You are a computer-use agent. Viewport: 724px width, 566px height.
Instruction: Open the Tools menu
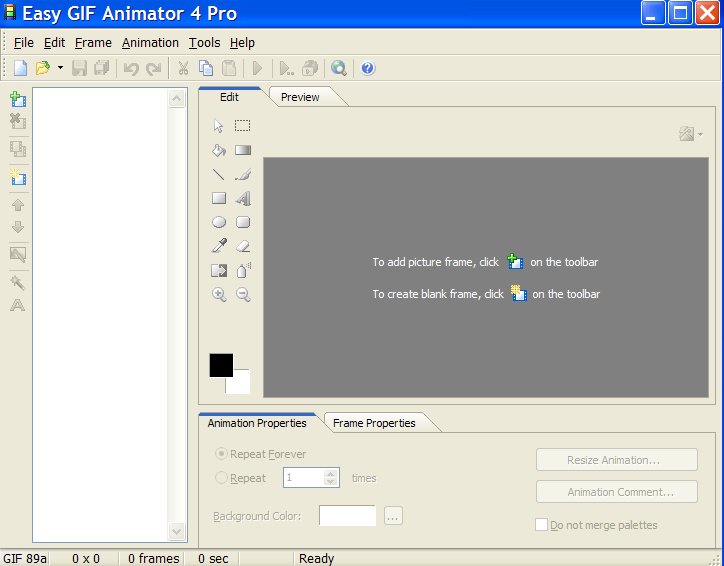point(204,43)
